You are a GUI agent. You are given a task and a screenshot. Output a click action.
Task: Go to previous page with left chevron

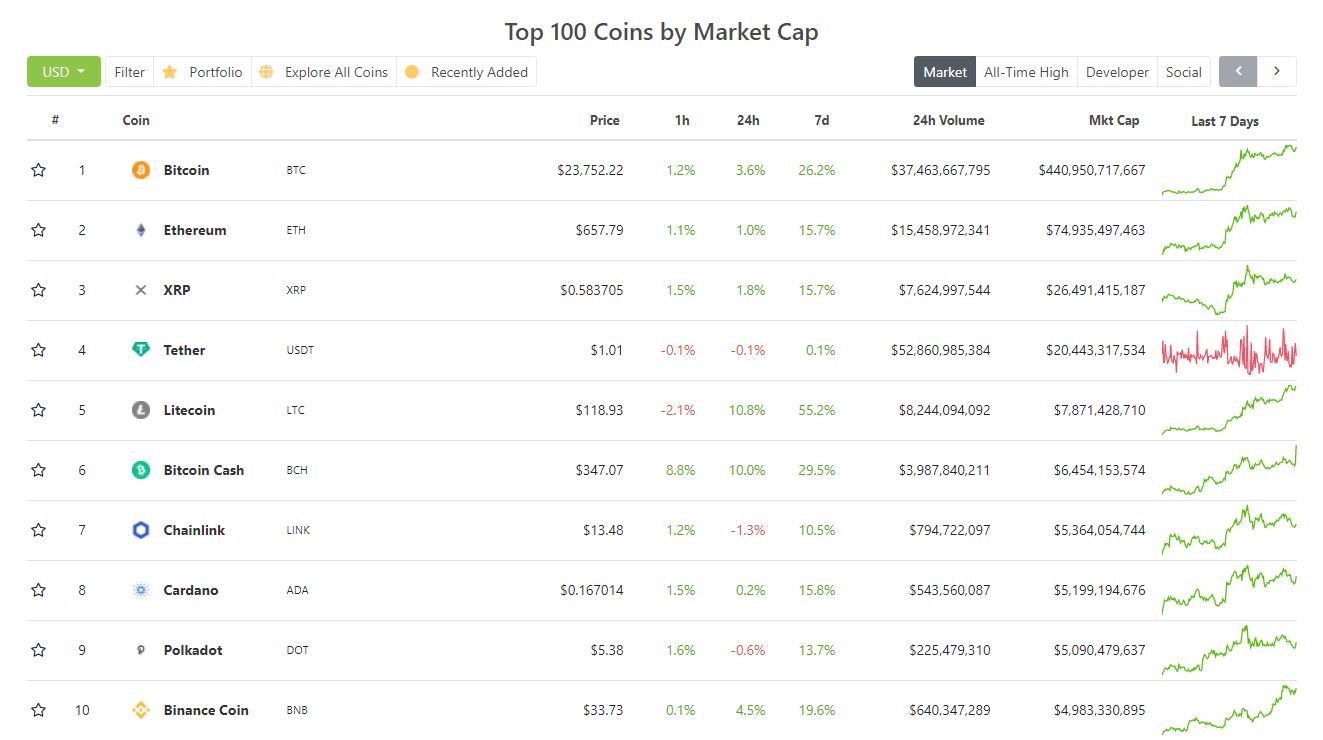[1239, 72]
